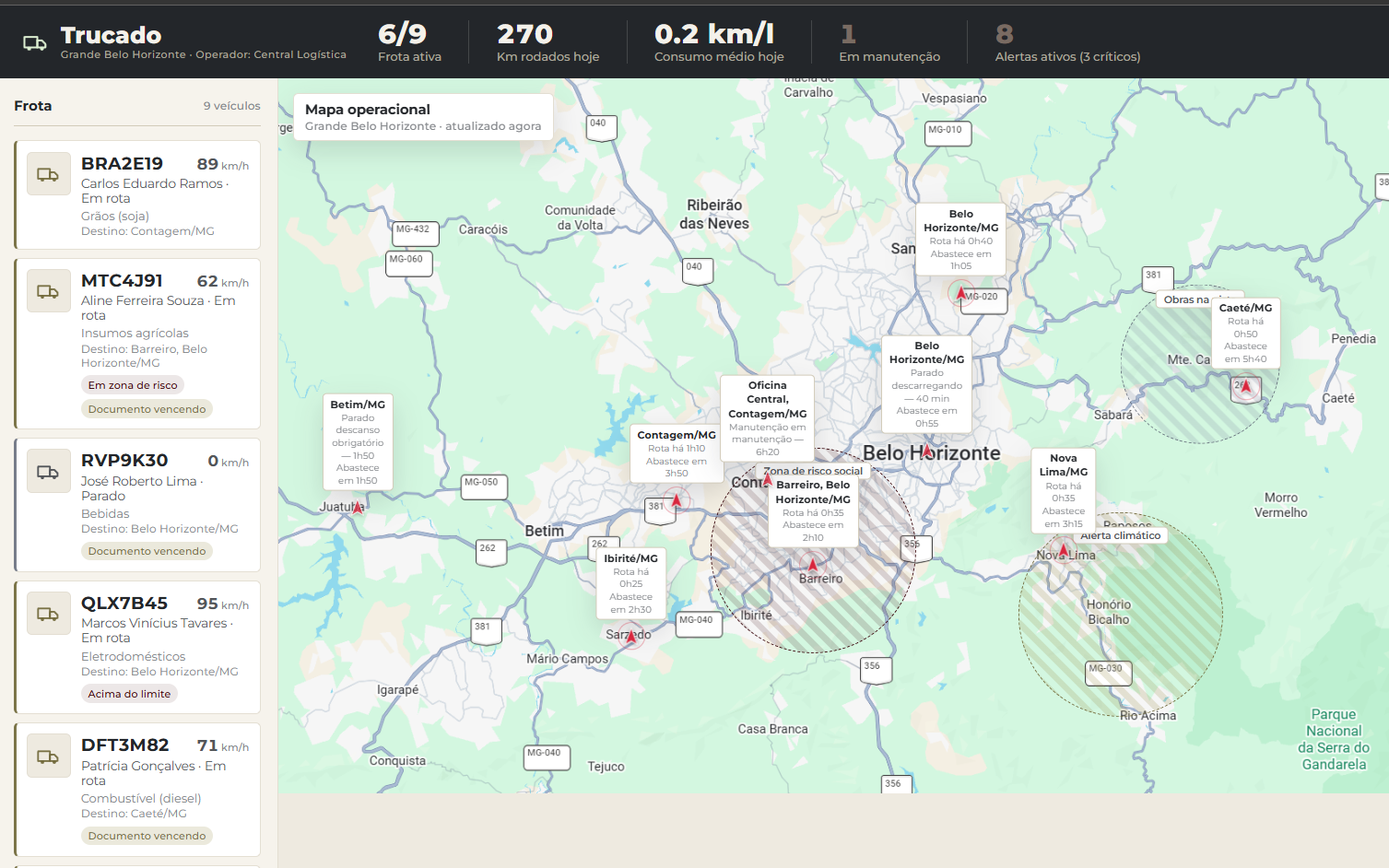Select the truck icon on the BRA2E19 card
Image resolution: width=1389 pixels, height=868 pixels.
tap(49, 174)
